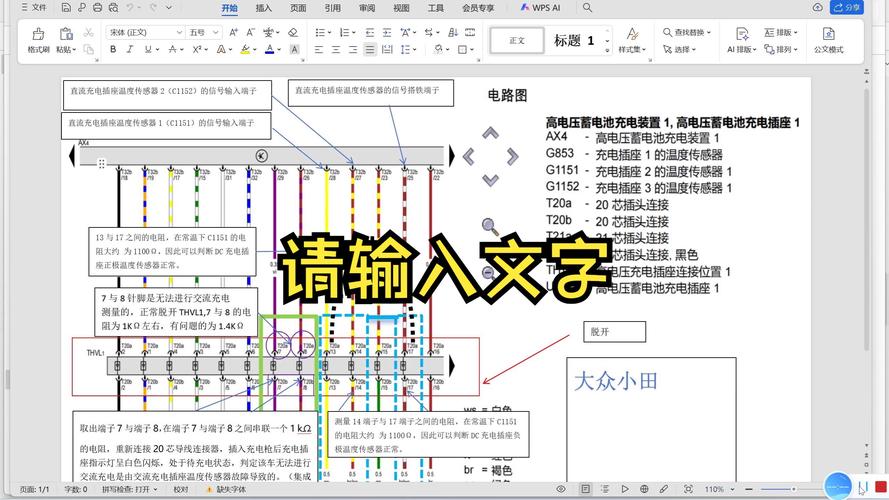Open the font size dropdown 五号
The height and width of the screenshot is (500, 889).
click(215, 33)
